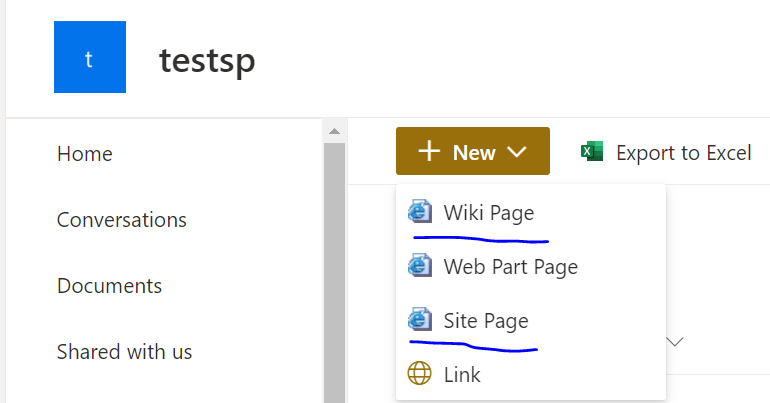This screenshot has width=770, height=403.
Task: Click the Wiki Page icon
Action: pyautogui.click(x=420, y=212)
